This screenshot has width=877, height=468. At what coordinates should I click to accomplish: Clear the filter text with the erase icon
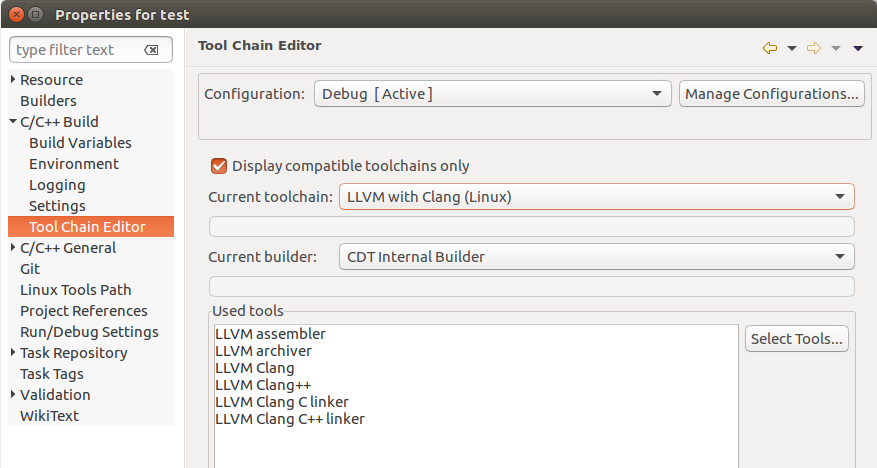point(151,50)
